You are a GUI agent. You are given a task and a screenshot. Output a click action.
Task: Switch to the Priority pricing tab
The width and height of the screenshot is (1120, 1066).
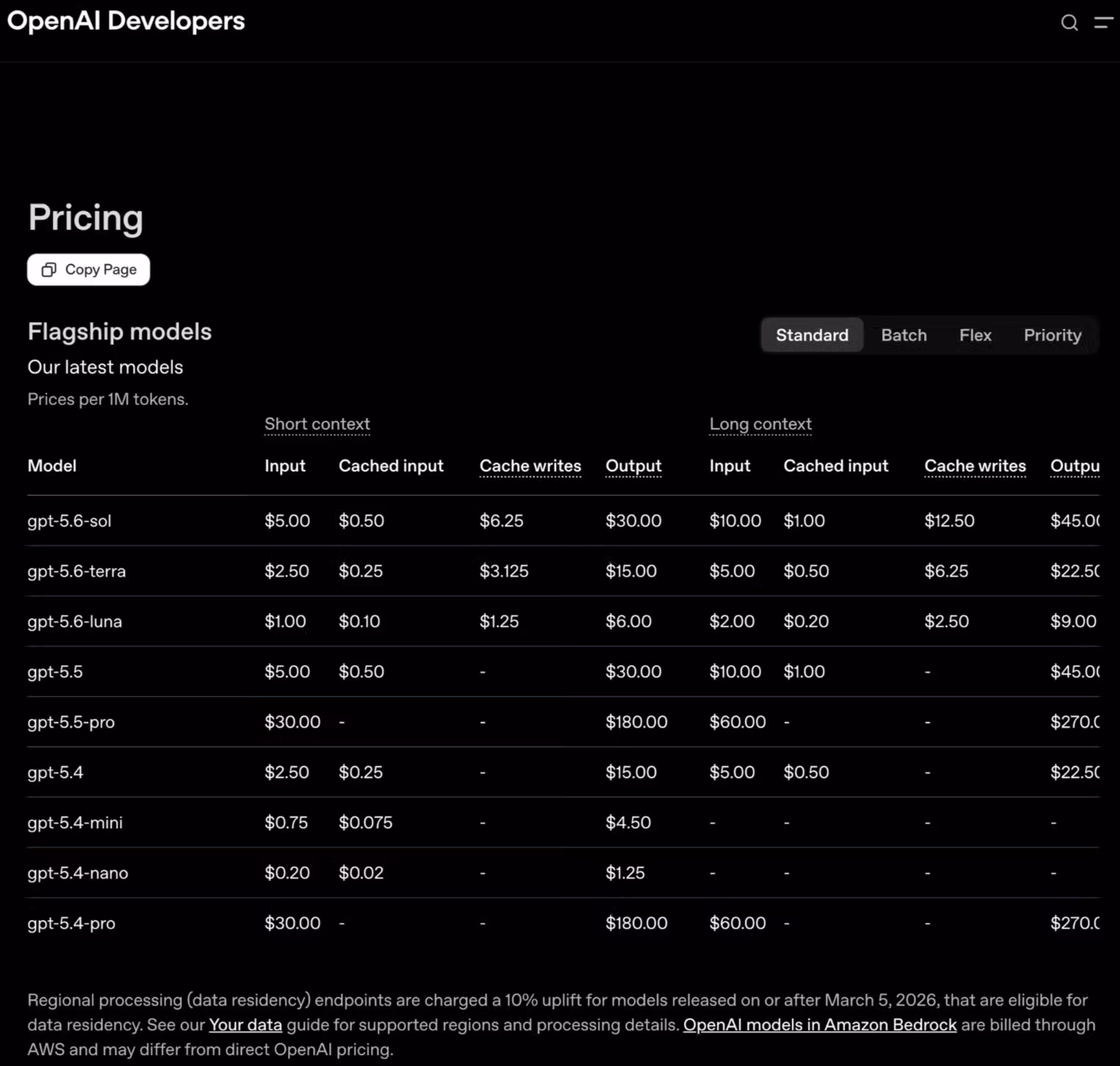[x=1052, y=335]
